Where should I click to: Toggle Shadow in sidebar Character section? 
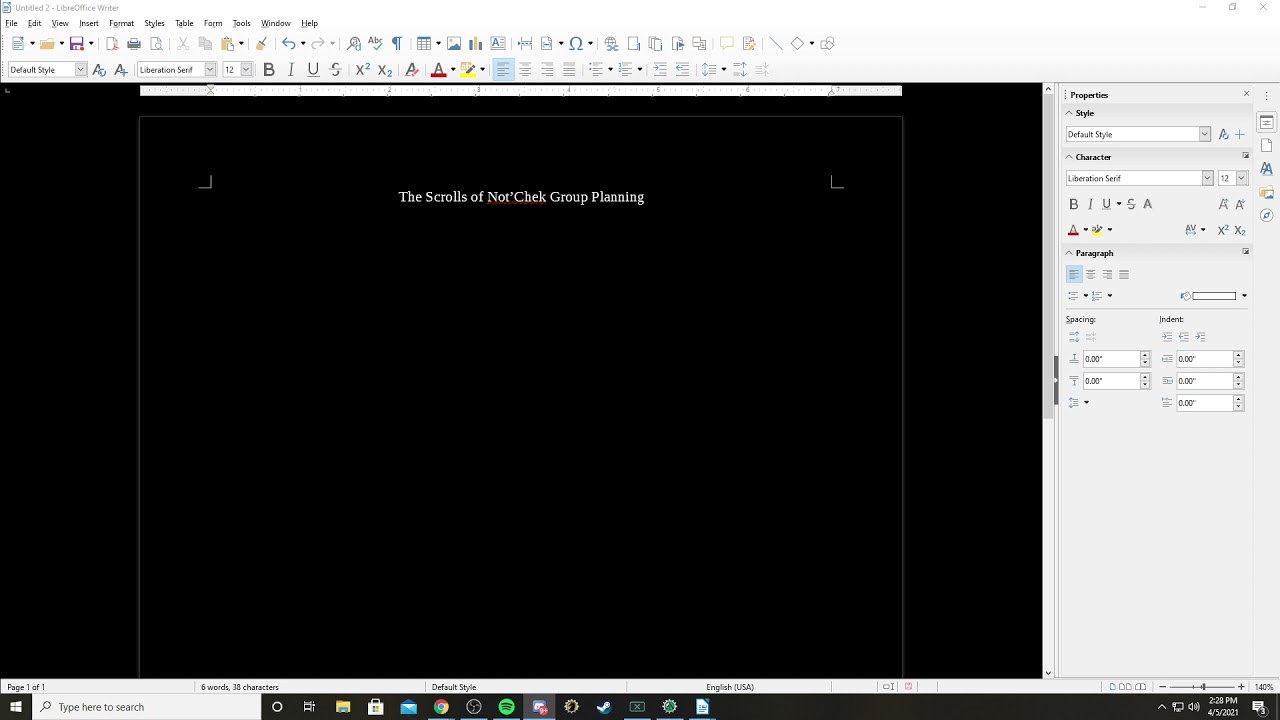[x=1147, y=204]
